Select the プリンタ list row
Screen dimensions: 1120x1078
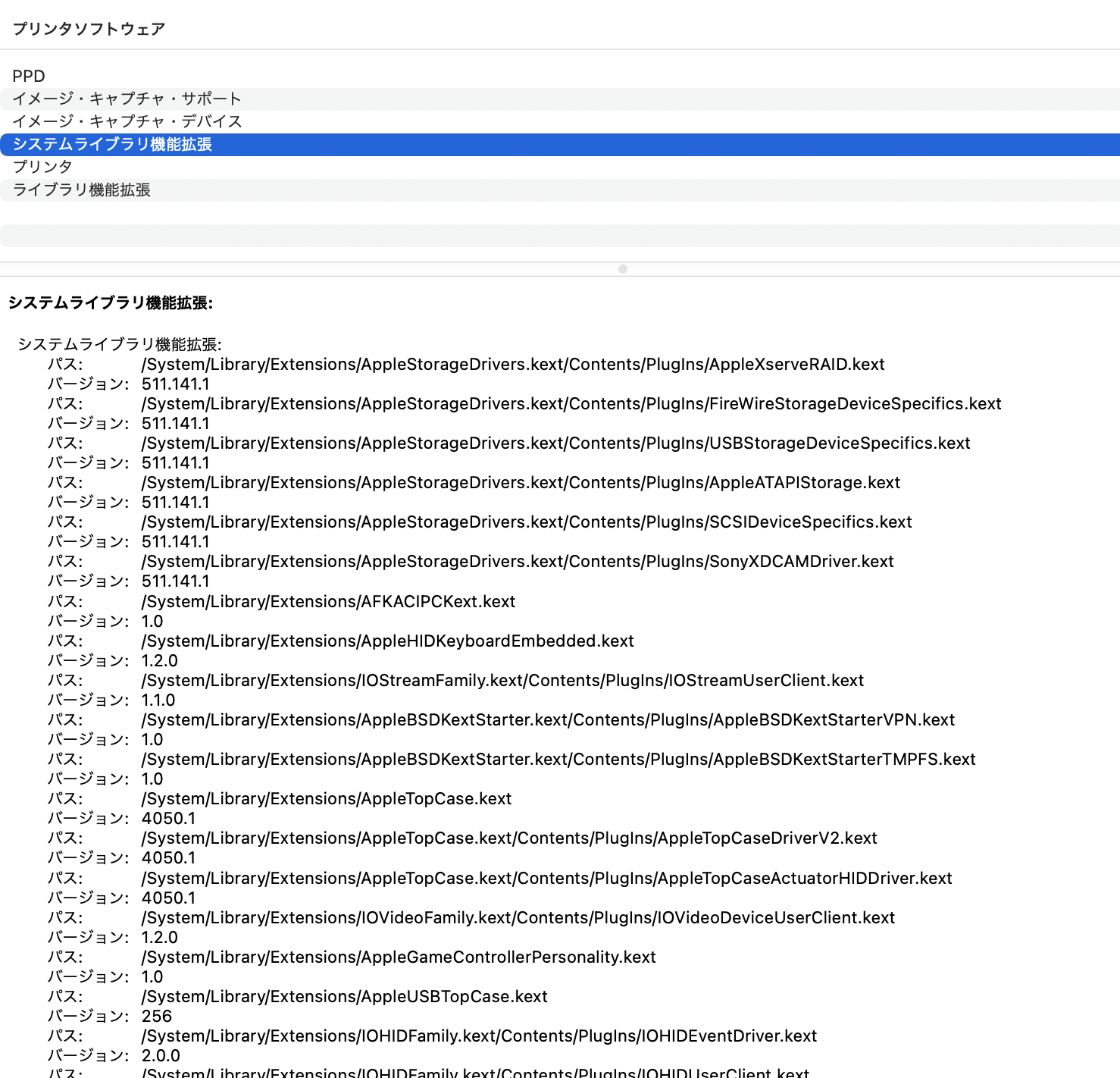[x=560, y=168]
